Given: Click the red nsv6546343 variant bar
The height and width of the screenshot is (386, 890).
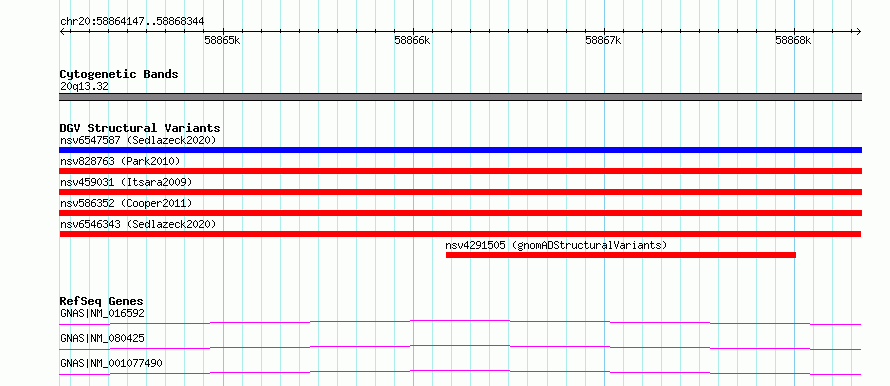Looking at the screenshot, I should coord(460,234).
